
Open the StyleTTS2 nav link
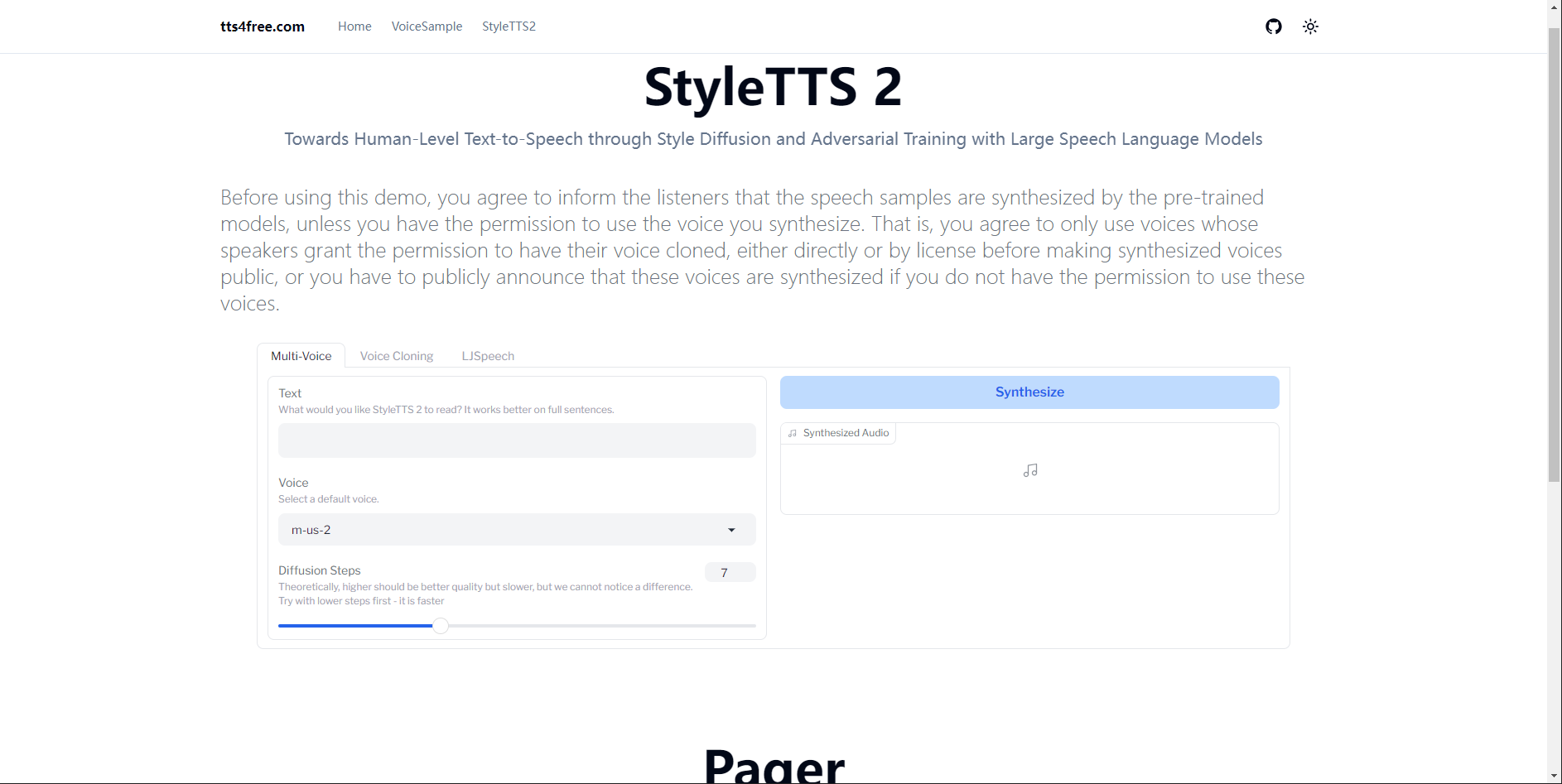[509, 26]
